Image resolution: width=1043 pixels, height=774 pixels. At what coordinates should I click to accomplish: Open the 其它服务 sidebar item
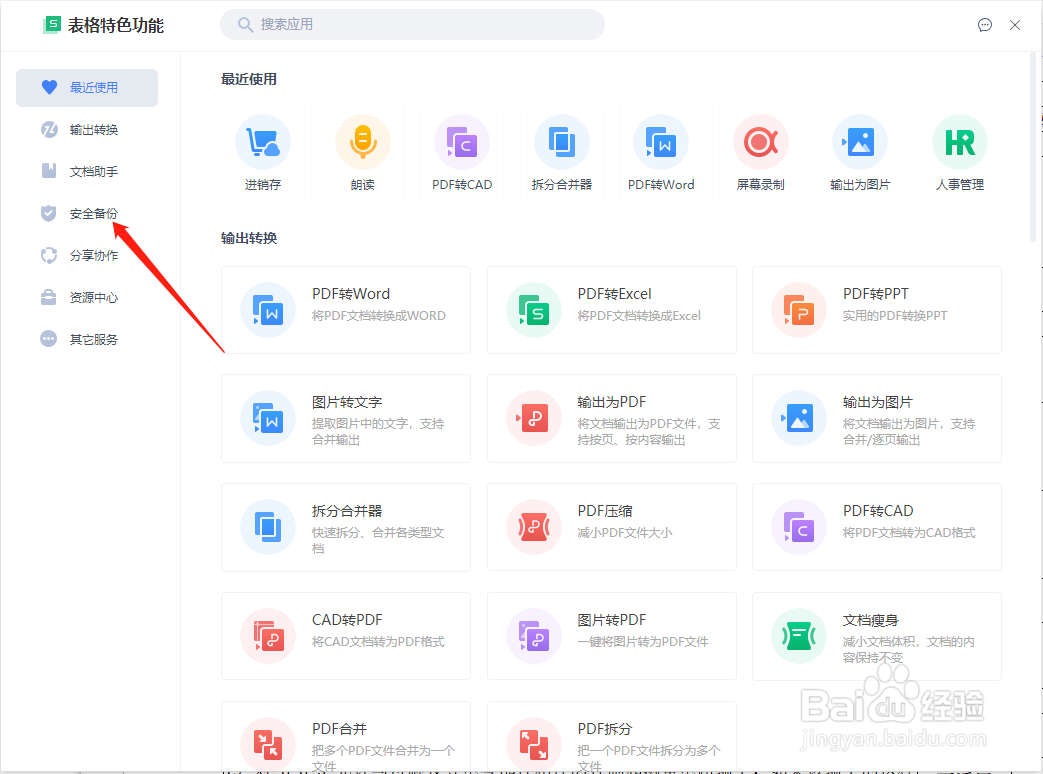coord(86,339)
